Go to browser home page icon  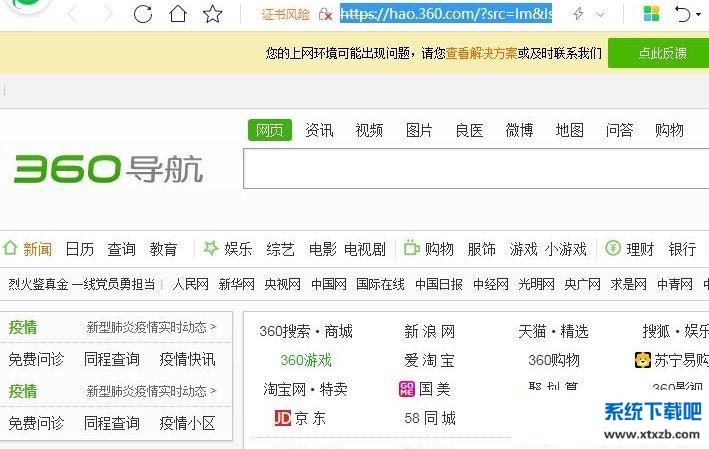pyautogui.click(x=178, y=14)
